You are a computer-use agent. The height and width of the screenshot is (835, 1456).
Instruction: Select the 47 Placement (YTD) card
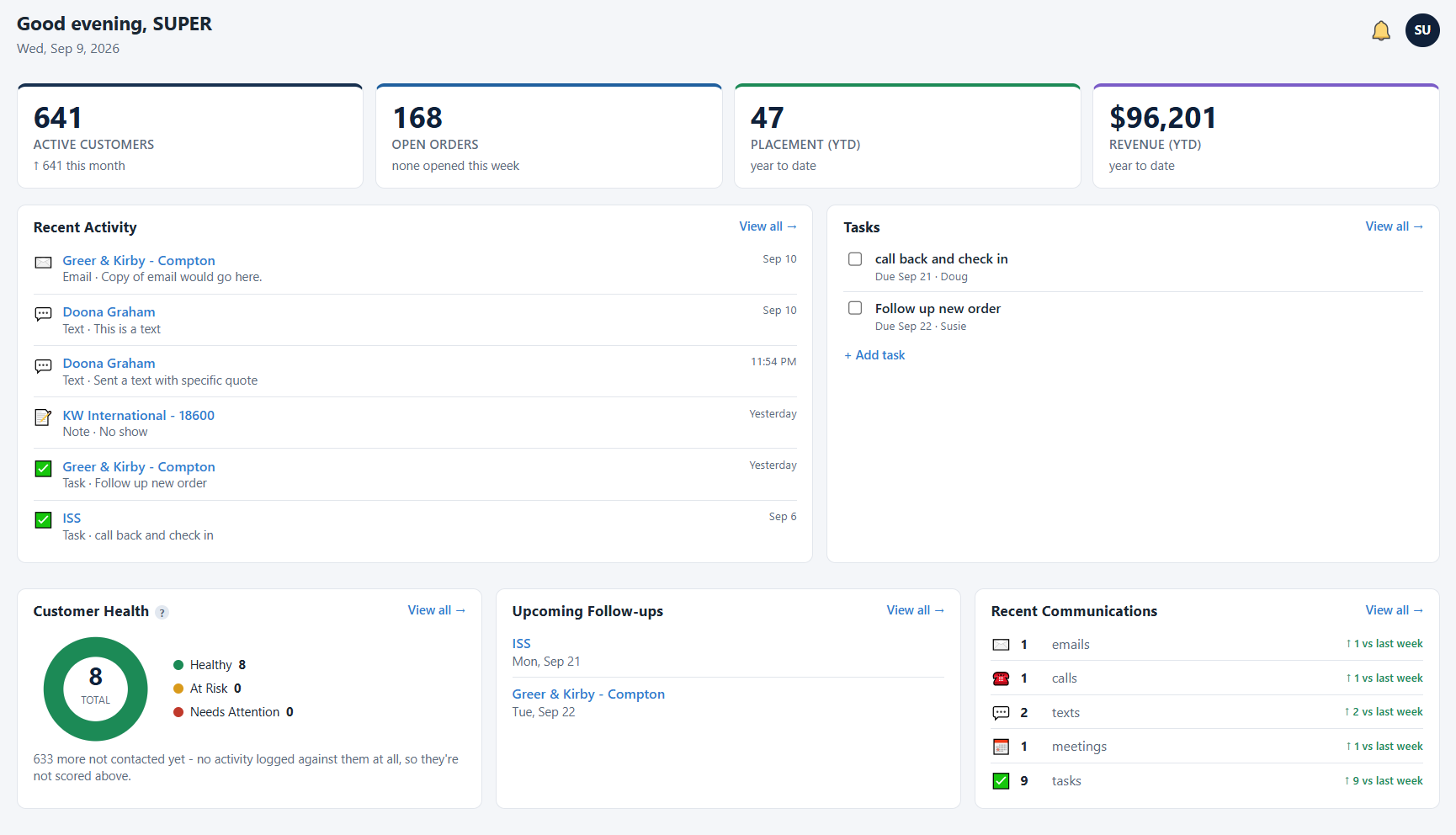coord(907,136)
